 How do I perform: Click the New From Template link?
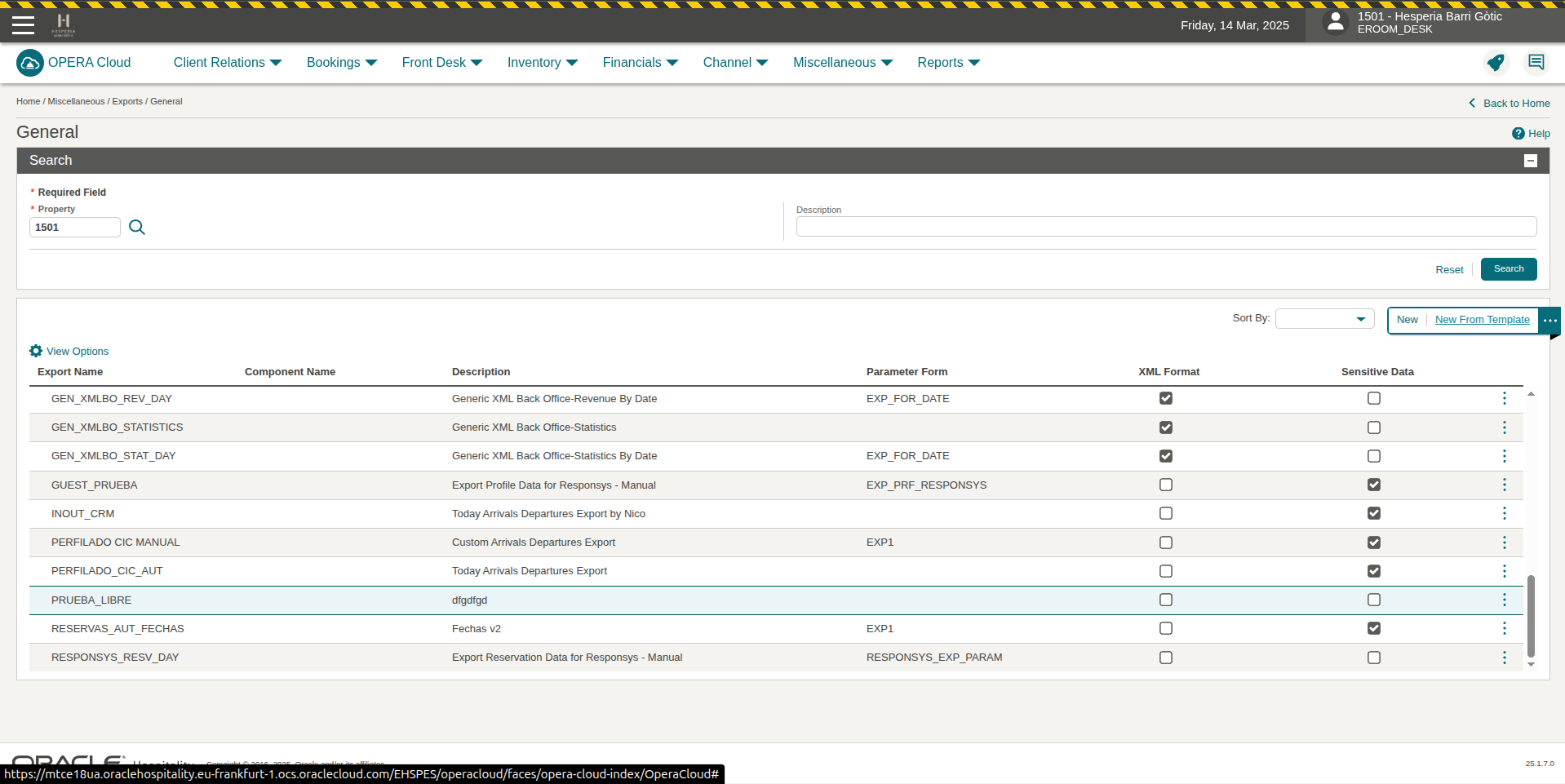[x=1482, y=320]
